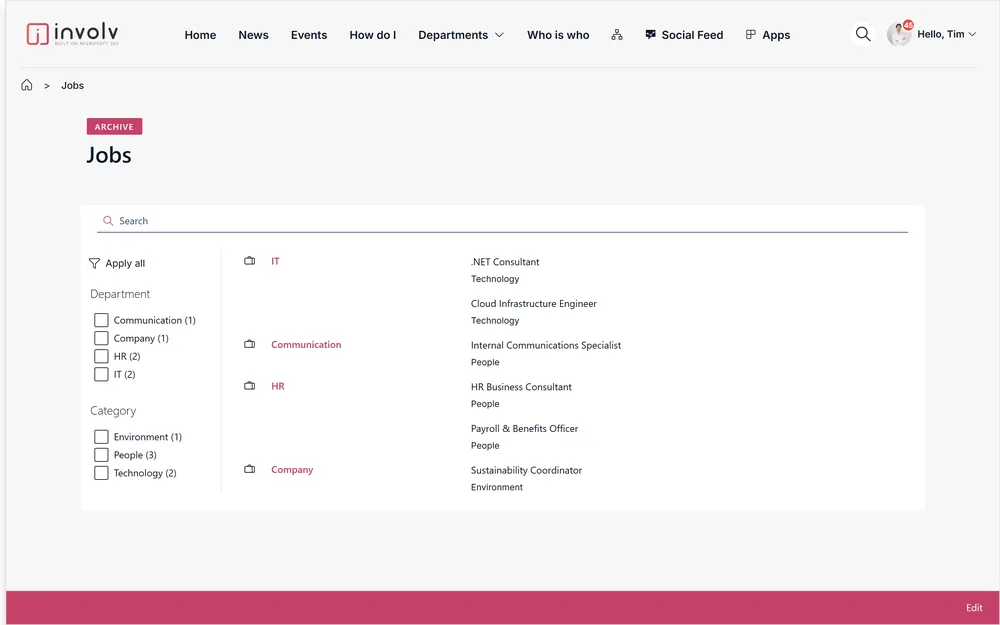Click the Edit link in footer

[x=974, y=608]
